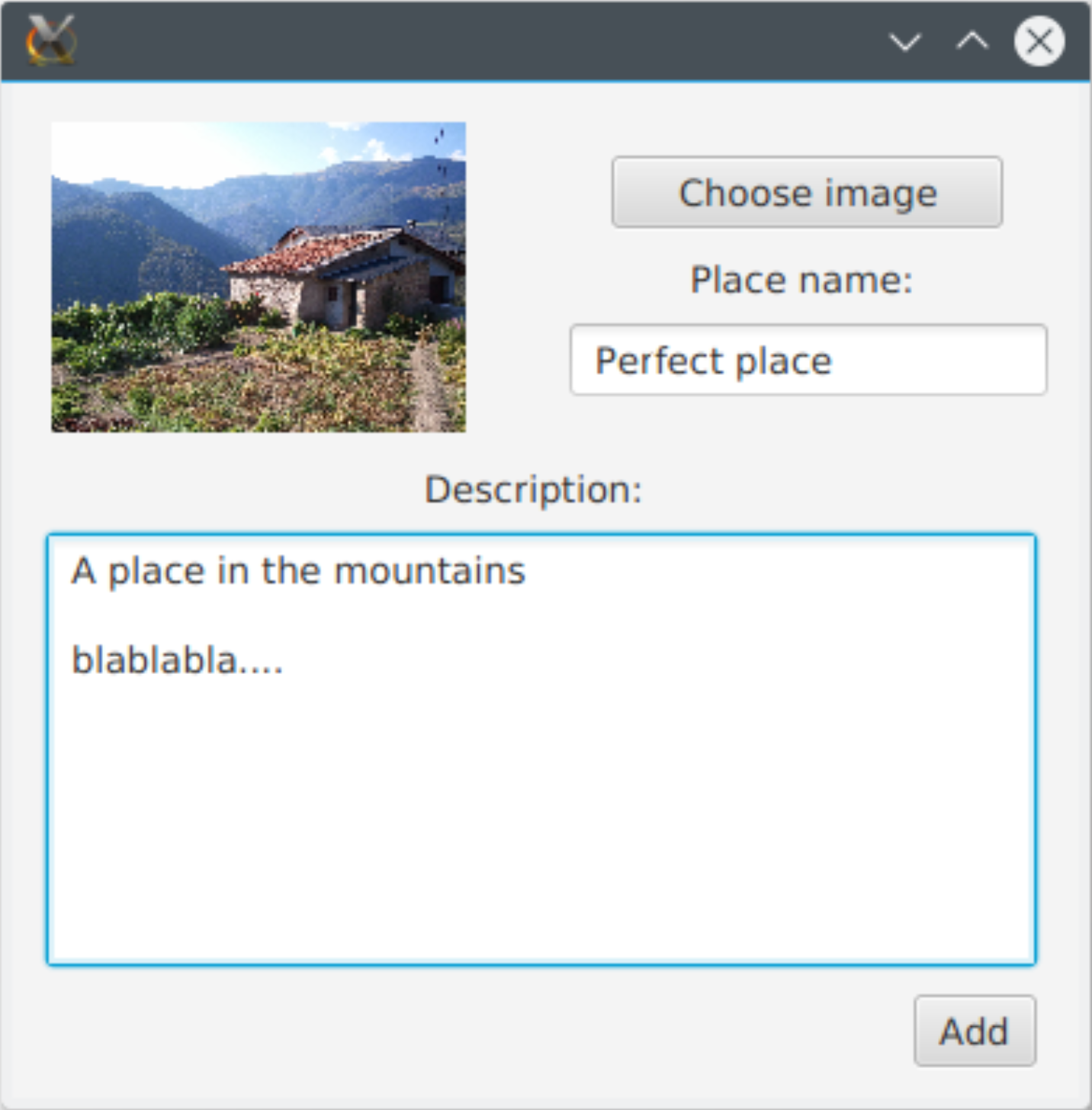Place cursor on "A place in the mountains" line
1092x1110 pixels.
[297, 571]
